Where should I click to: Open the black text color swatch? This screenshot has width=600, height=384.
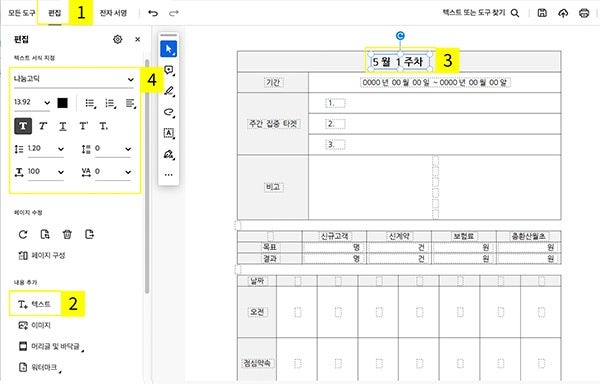[x=62, y=103]
